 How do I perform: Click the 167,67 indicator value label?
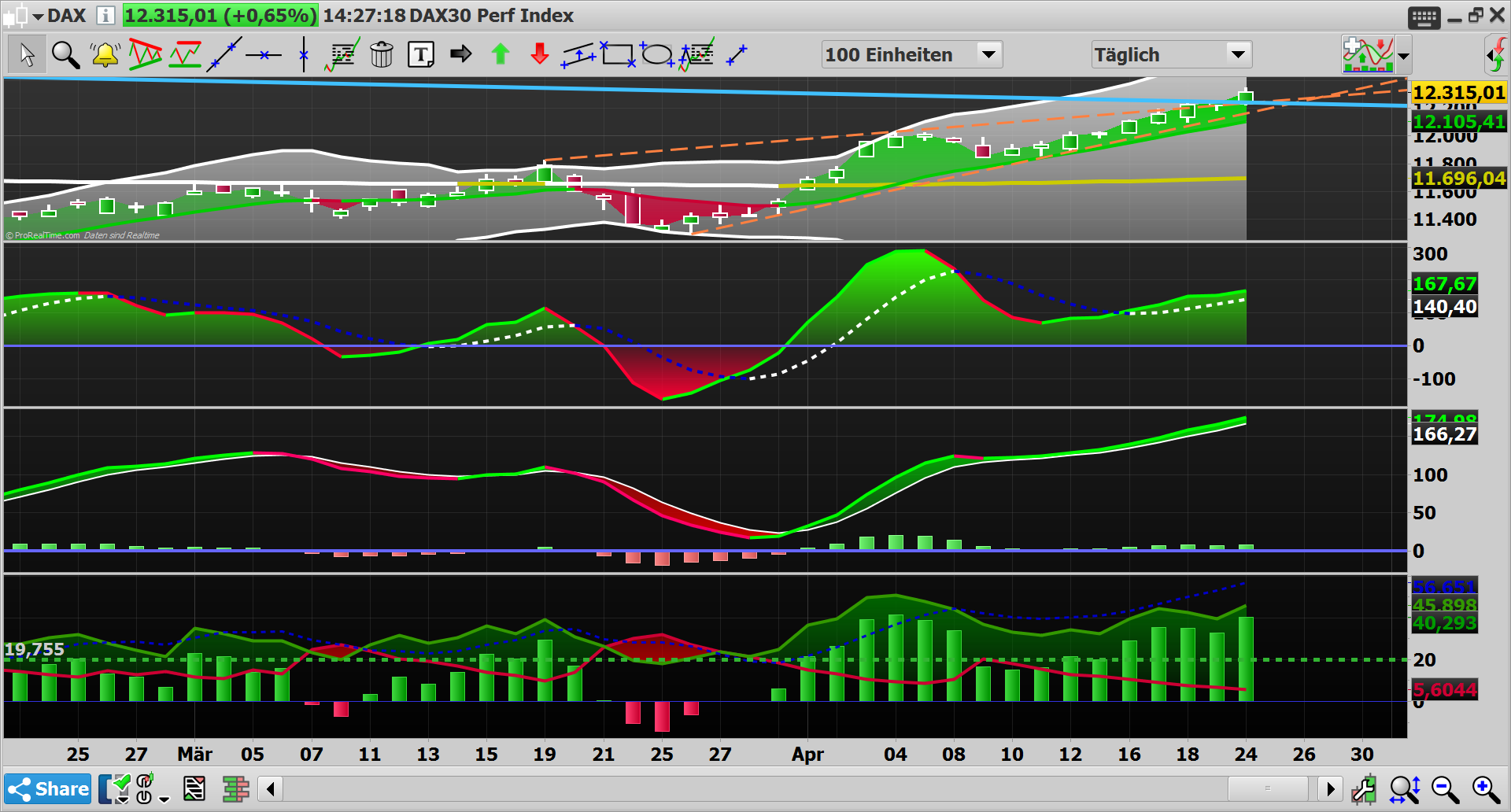coord(1444,284)
